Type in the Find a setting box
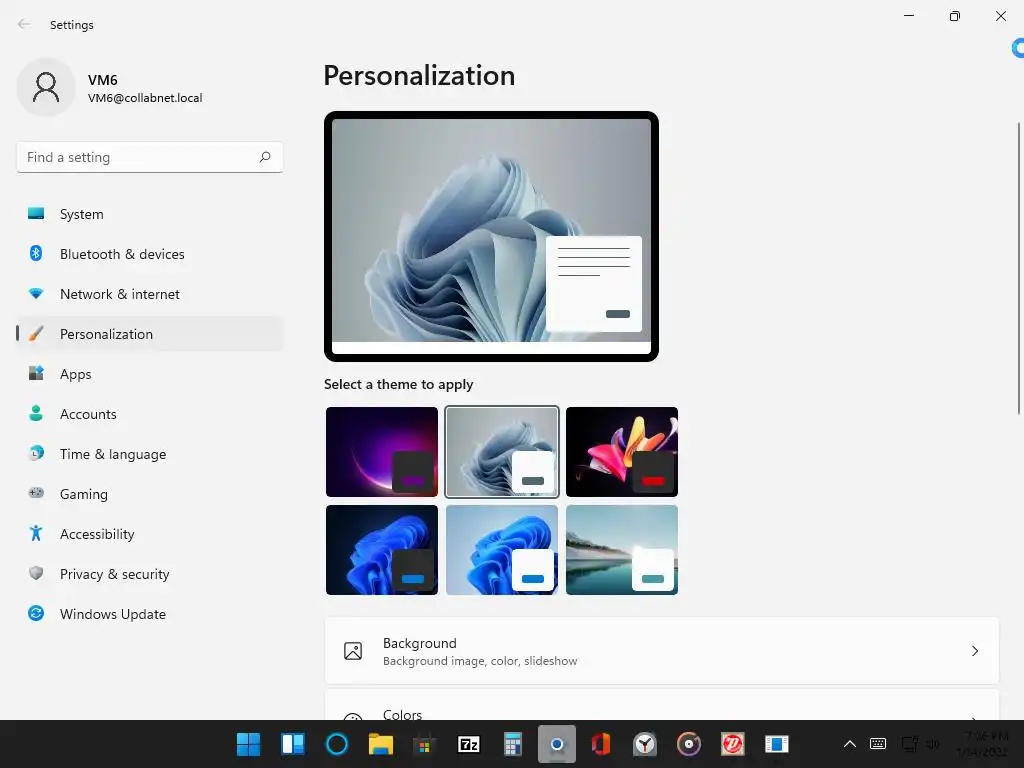Image resolution: width=1024 pixels, height=768 pixels. point(150,157)
